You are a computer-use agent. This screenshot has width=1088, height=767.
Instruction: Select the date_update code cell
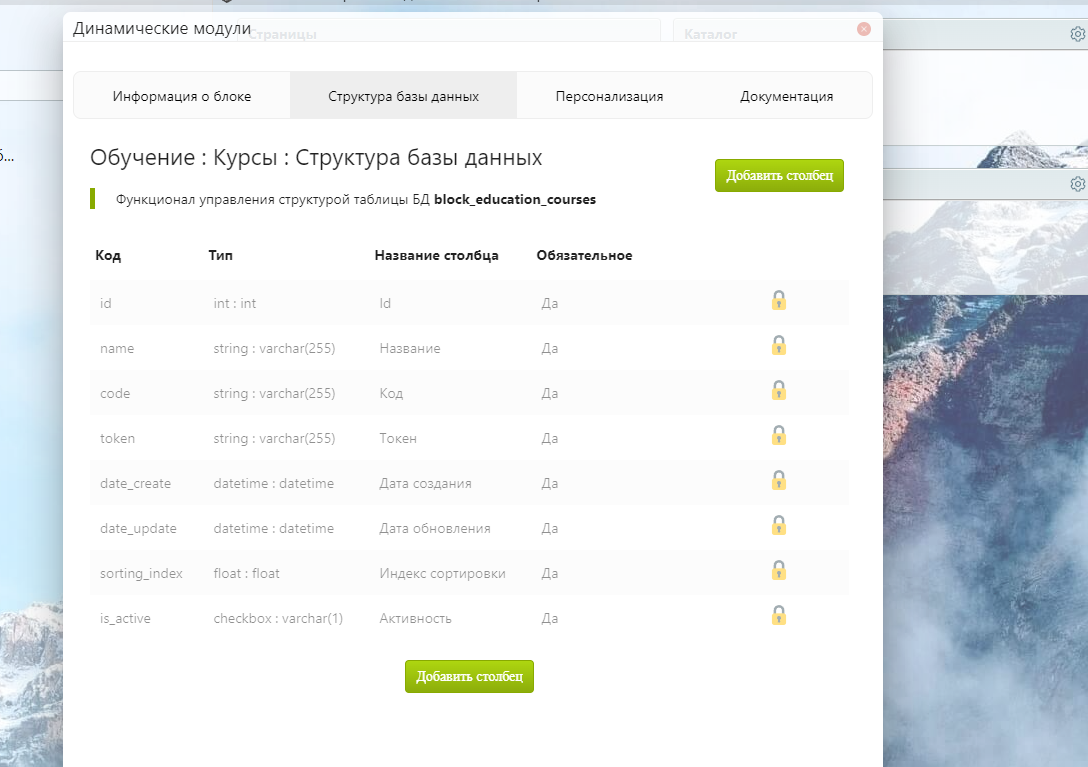tap(138, 529)
